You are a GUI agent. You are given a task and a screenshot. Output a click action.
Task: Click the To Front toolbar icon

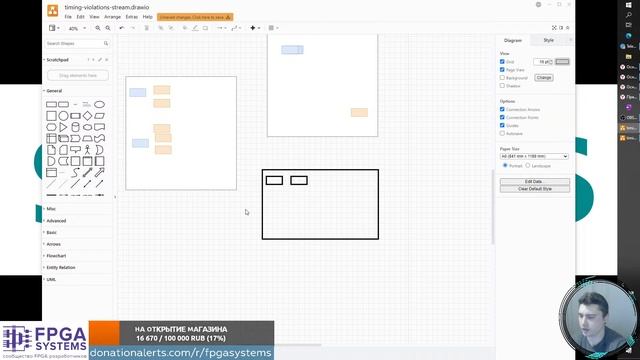click(160, 28)
